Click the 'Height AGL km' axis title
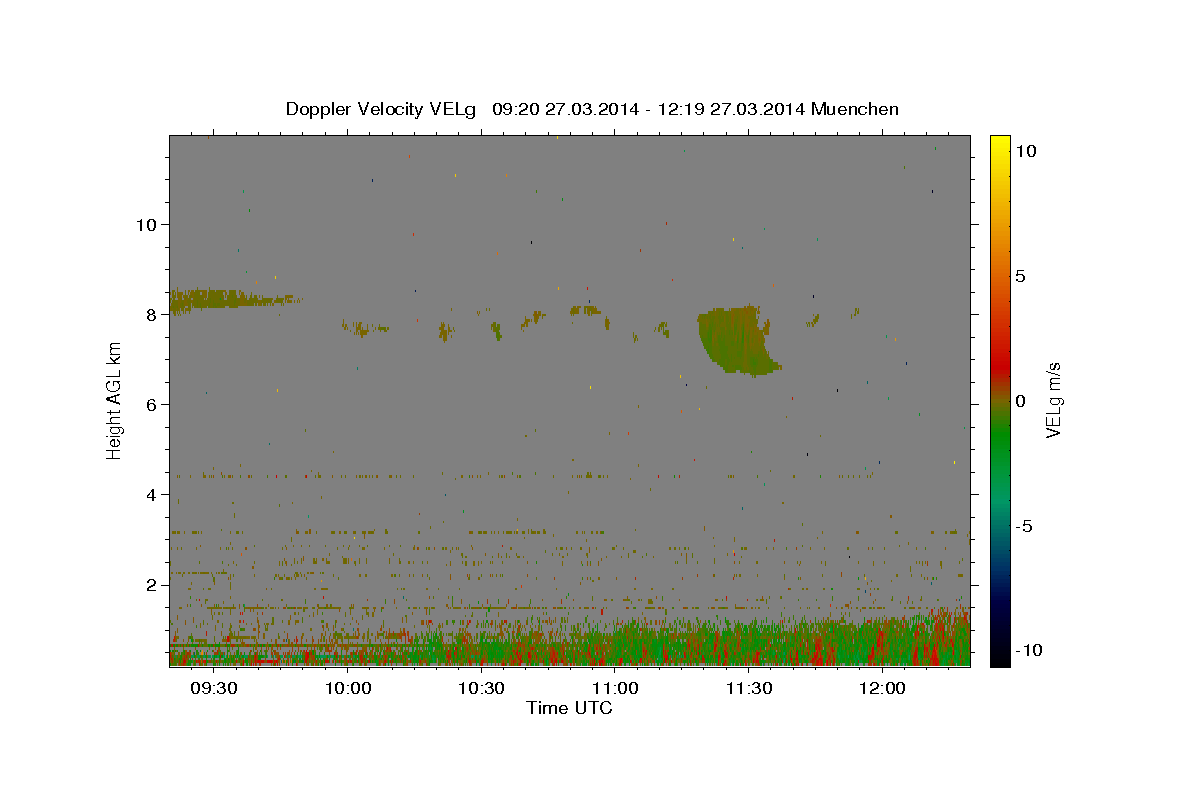The width and height of the screenshot is (1200, 800). point(114,400)
